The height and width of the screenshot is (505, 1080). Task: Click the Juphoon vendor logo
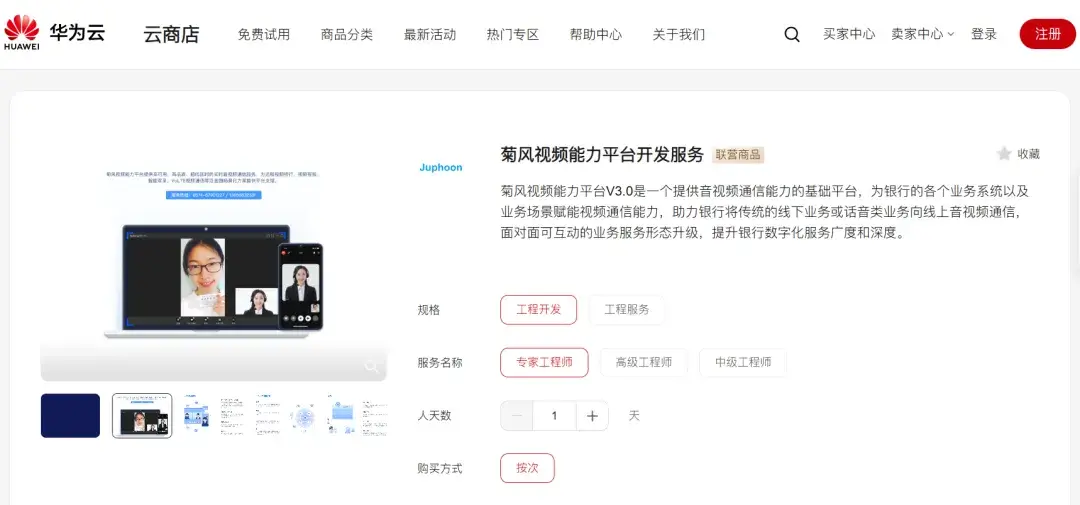441,168
